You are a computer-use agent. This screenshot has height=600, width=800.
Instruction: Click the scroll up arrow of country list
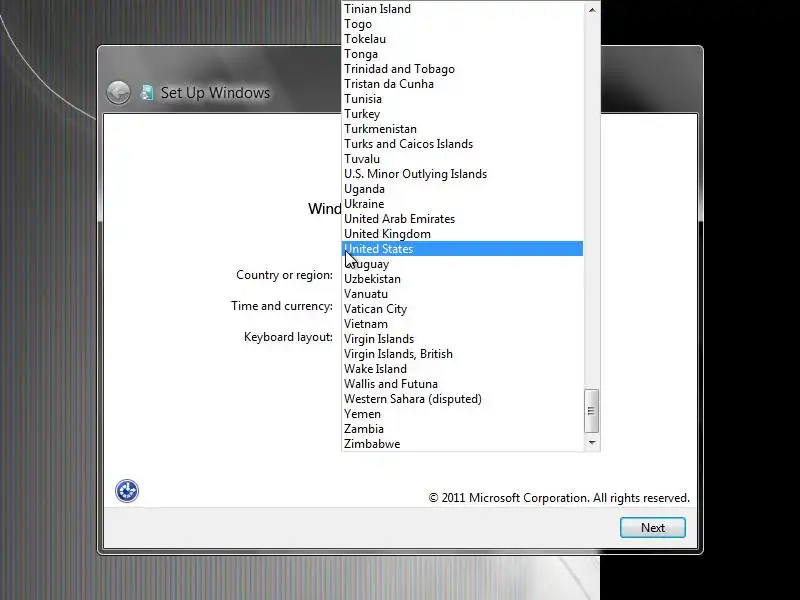tap(592, 10)
